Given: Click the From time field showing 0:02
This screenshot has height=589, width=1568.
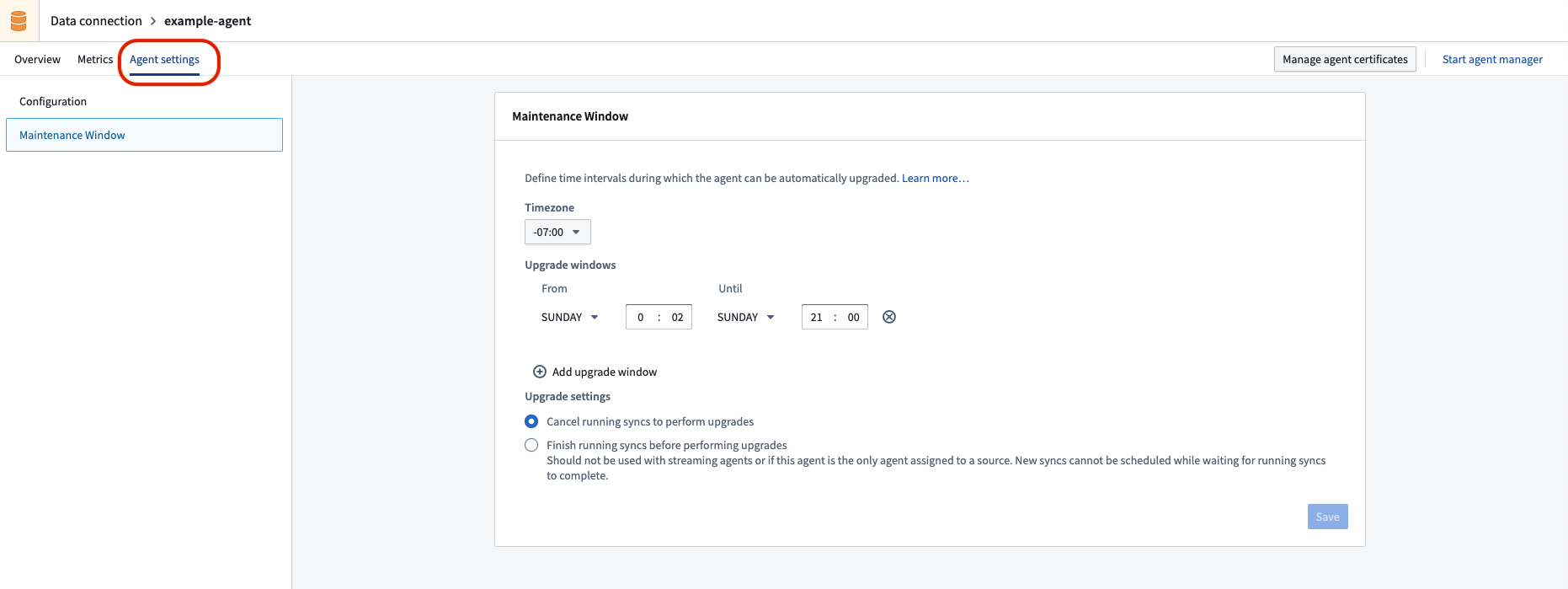Looking at the screenshot, I should [659, 317].
